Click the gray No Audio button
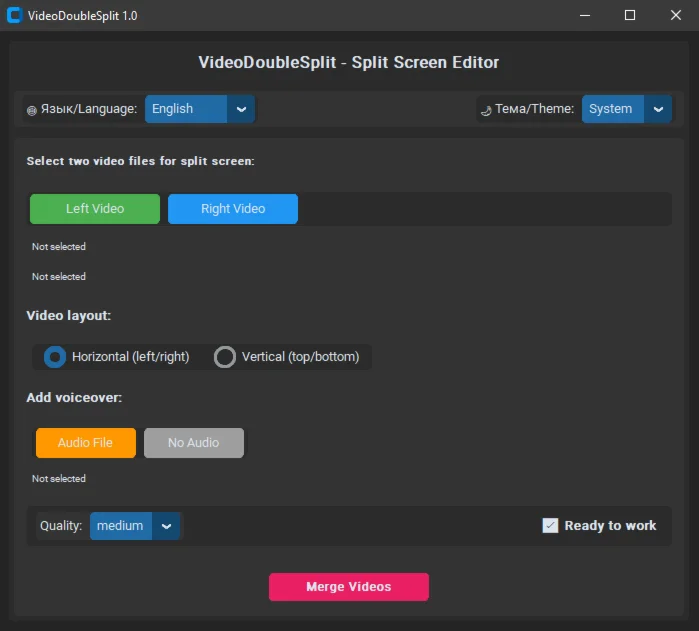 coord(194,443)
